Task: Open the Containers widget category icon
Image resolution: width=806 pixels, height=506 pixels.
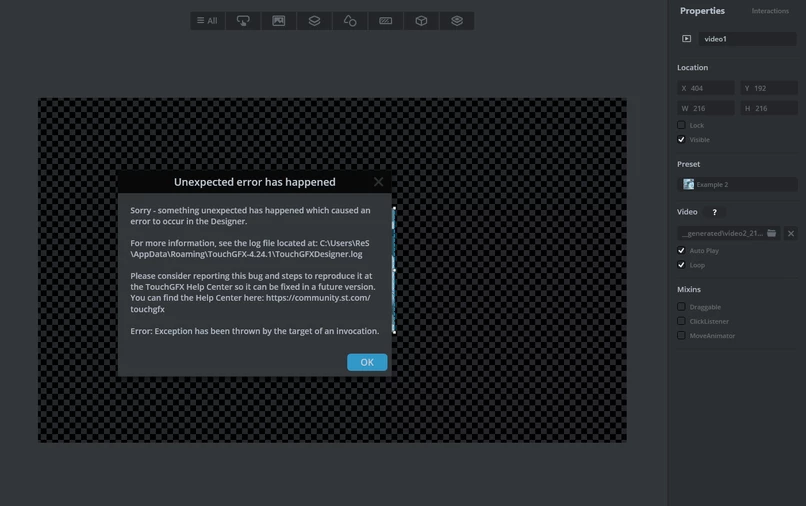Action: point(314,21)
